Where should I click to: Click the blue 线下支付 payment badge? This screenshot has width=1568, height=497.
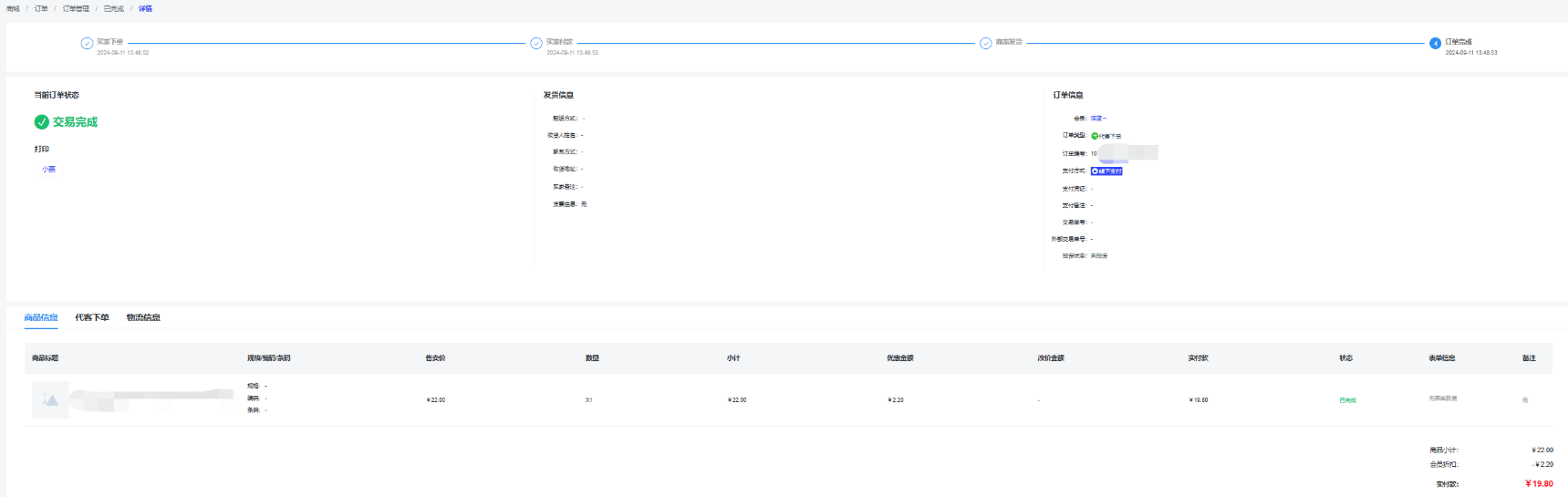(x=1106, y=171)
